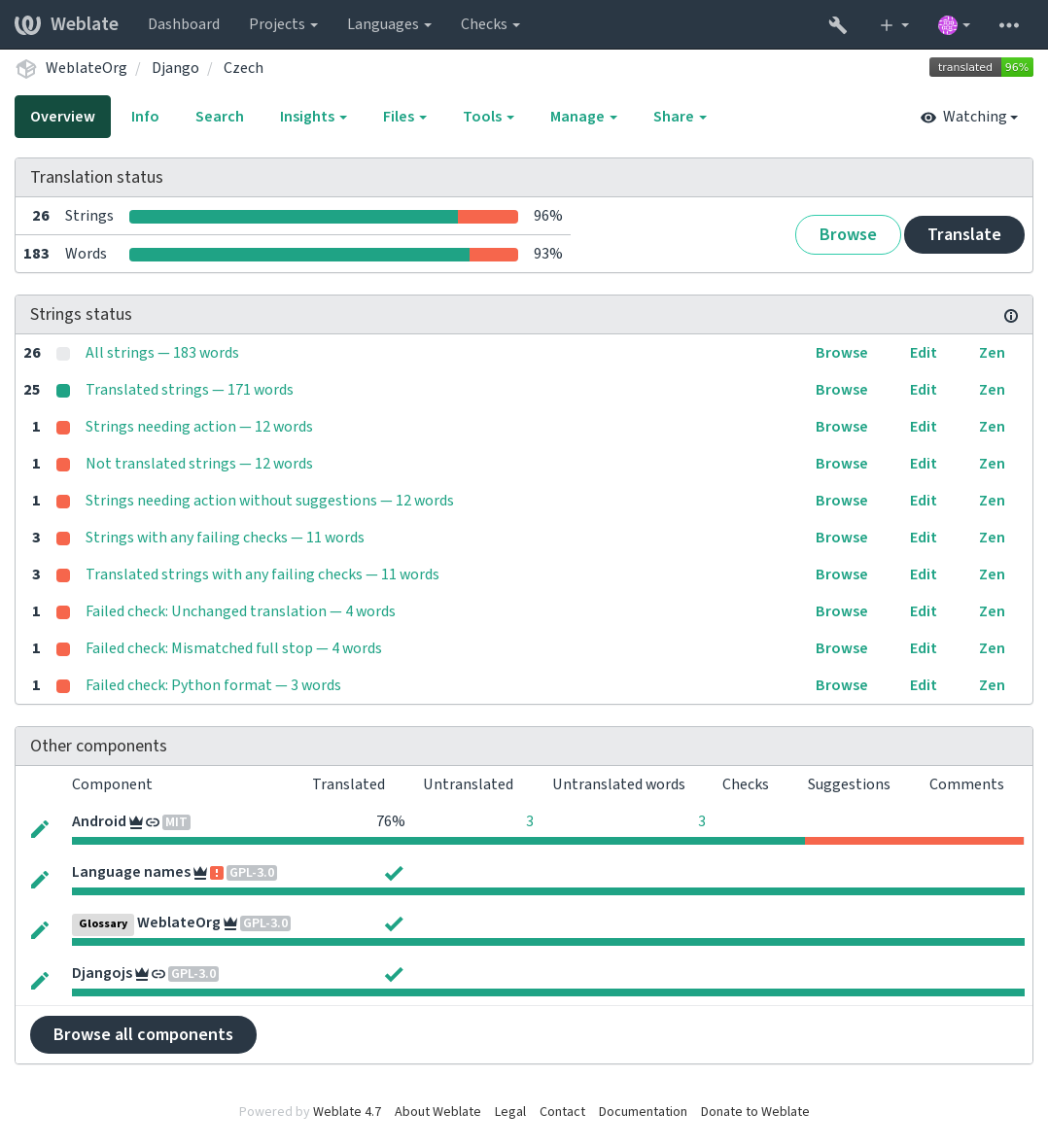The height and width of the screenshot is (1148, 1048).
Task: Open Documentation link in footer
Action: (643, 1112)
